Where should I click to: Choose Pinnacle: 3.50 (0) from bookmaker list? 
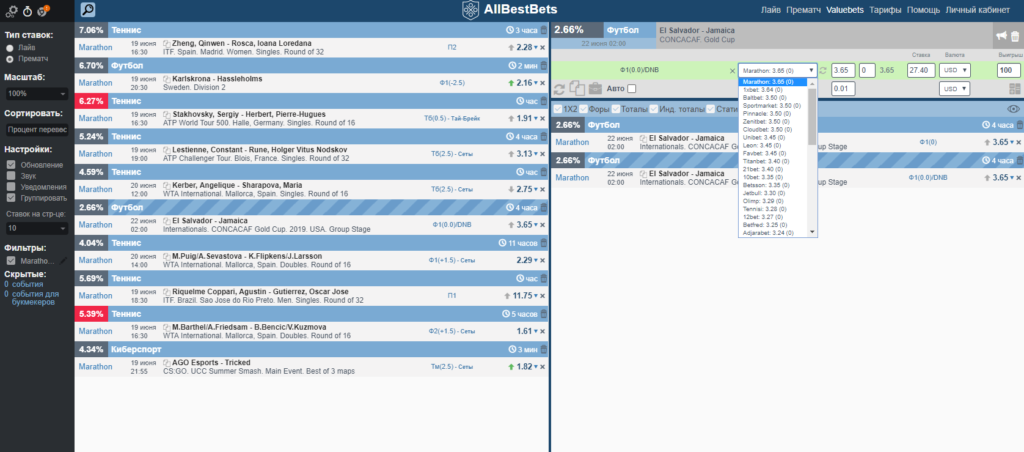(x=773, y=113)
